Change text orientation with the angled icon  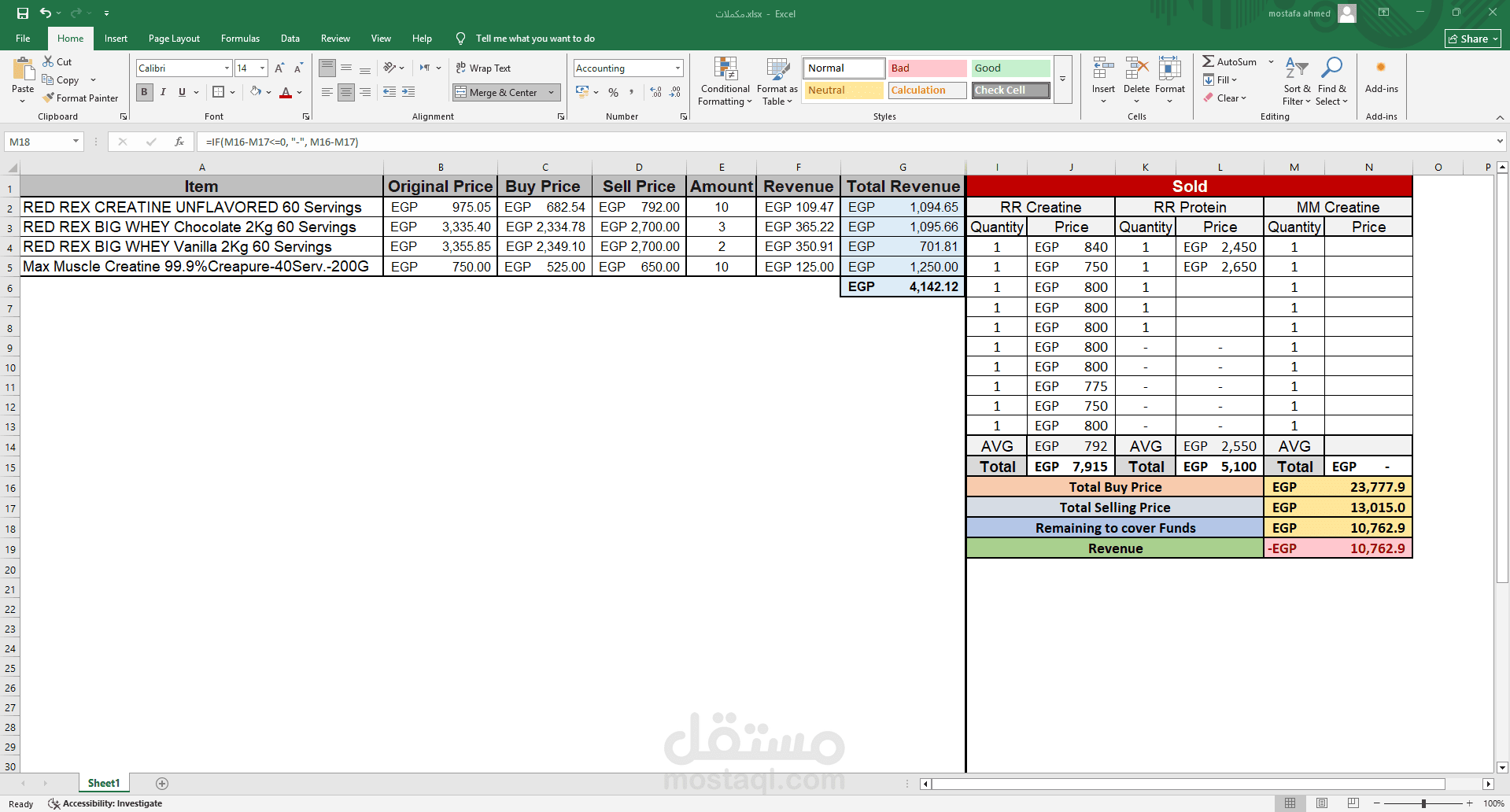click(x=389, y=68)
